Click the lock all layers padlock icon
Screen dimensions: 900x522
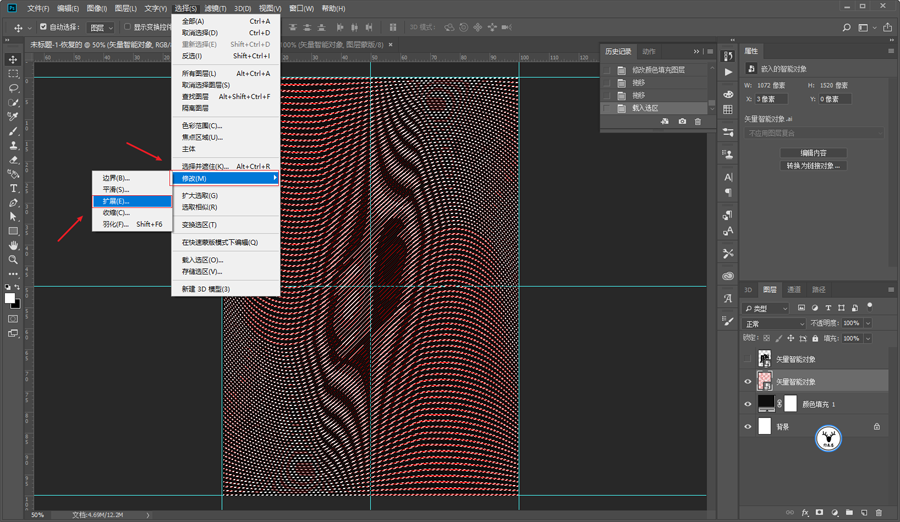[x=815, y=339]
